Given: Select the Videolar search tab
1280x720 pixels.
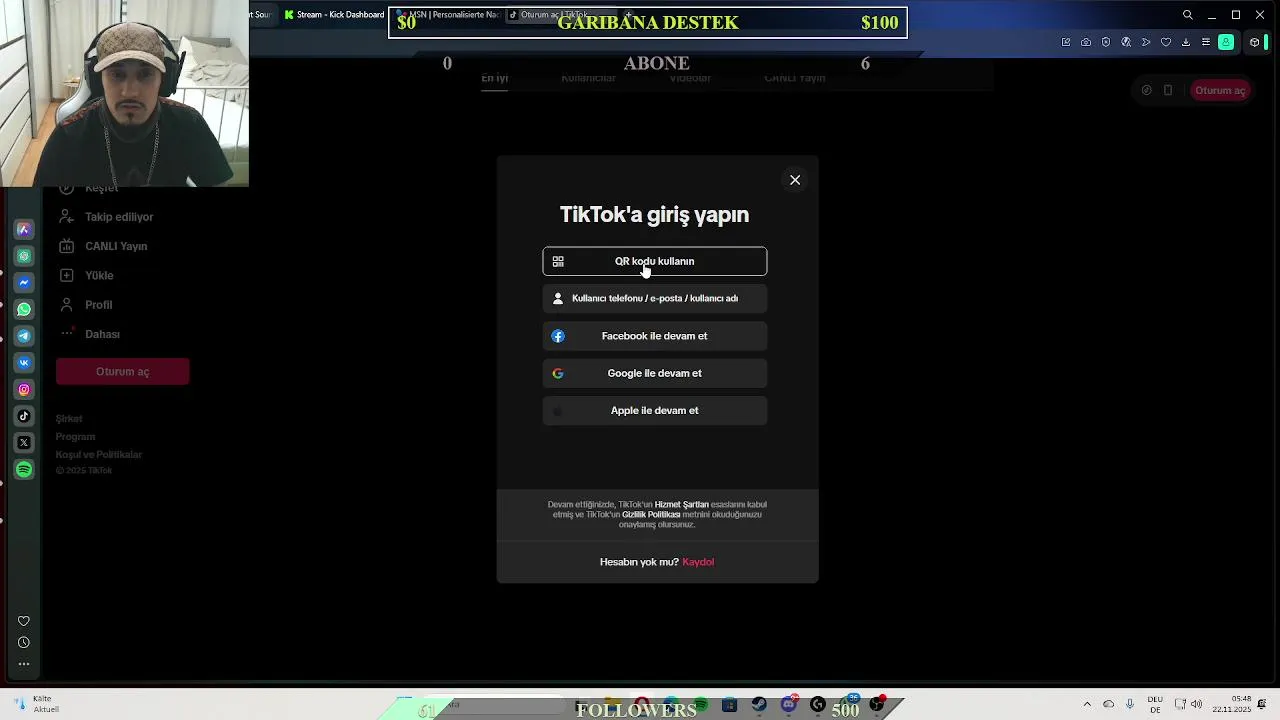Looking at the screenshot, I should 690,78.
